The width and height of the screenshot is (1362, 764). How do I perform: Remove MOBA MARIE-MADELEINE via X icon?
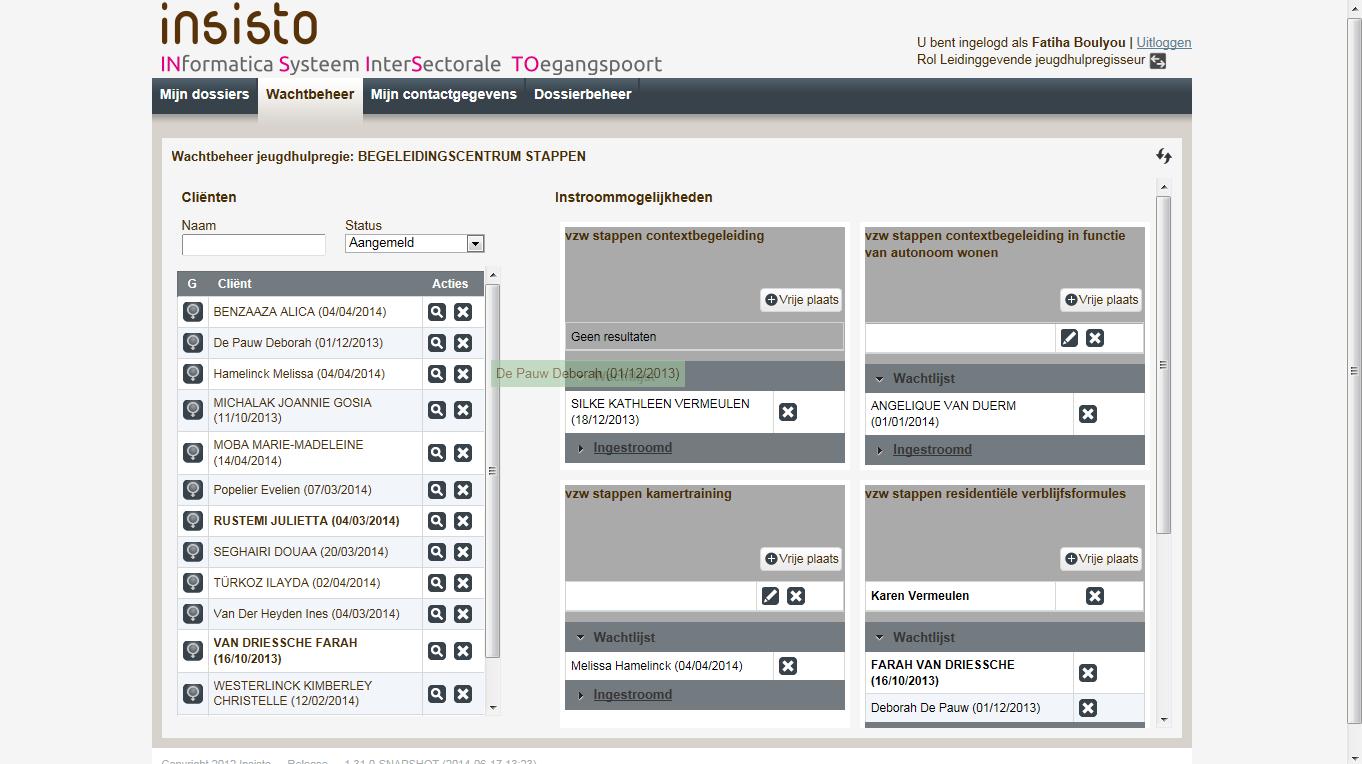coord(463,453)
